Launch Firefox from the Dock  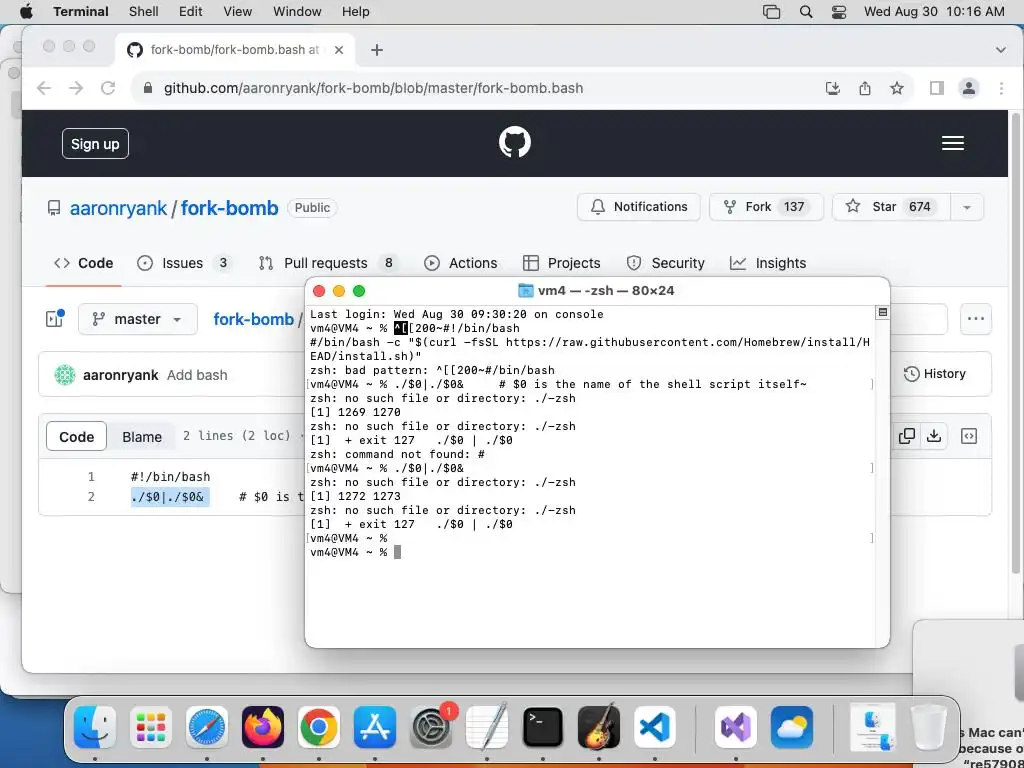[263, 727]
